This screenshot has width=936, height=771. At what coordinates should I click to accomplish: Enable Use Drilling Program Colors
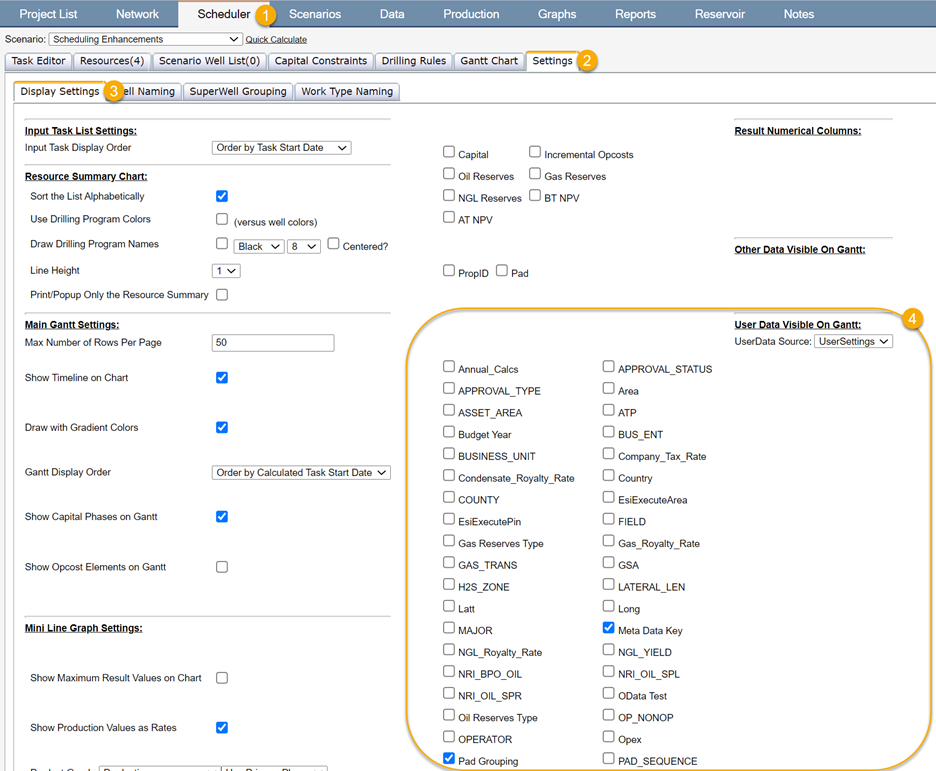click(x=222, y=219)
